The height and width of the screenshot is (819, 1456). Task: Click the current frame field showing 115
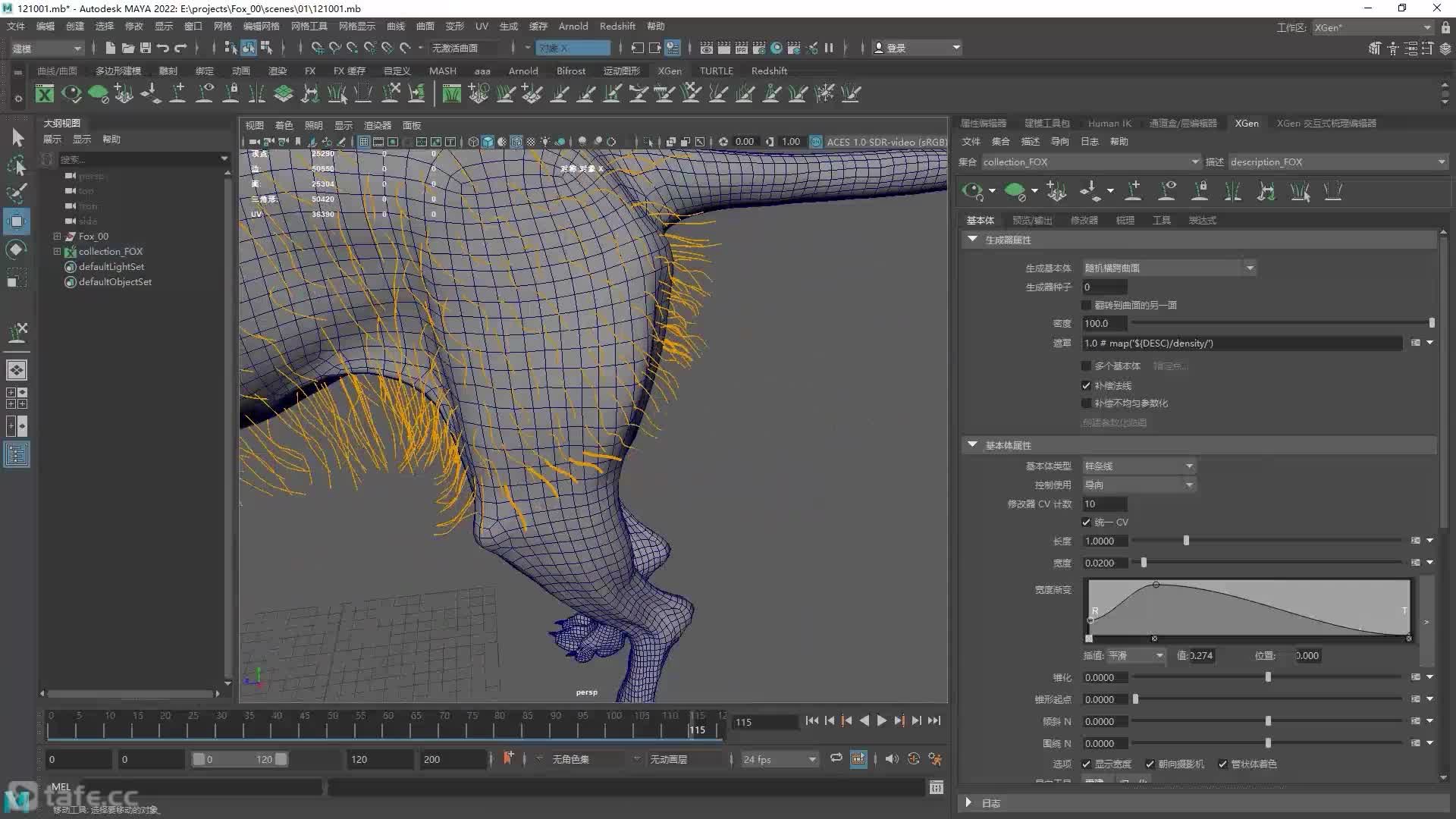pyautogui.click(x=765, y=722)
